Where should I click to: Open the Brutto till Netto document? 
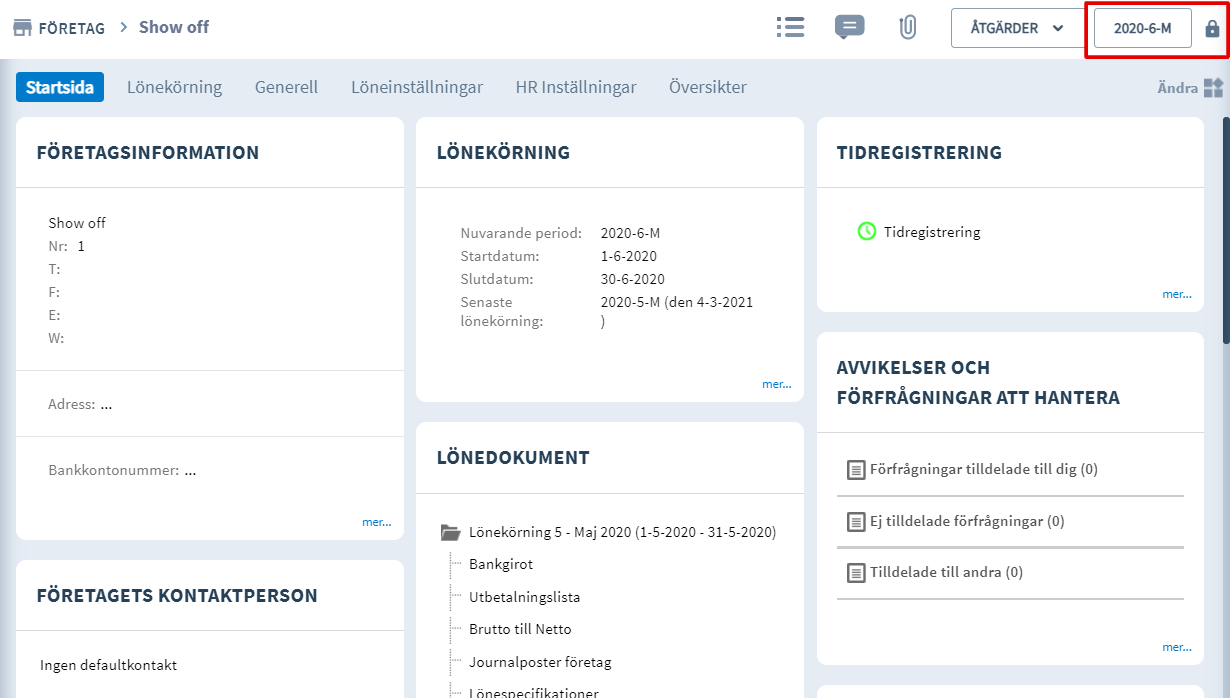coord(520,629)
